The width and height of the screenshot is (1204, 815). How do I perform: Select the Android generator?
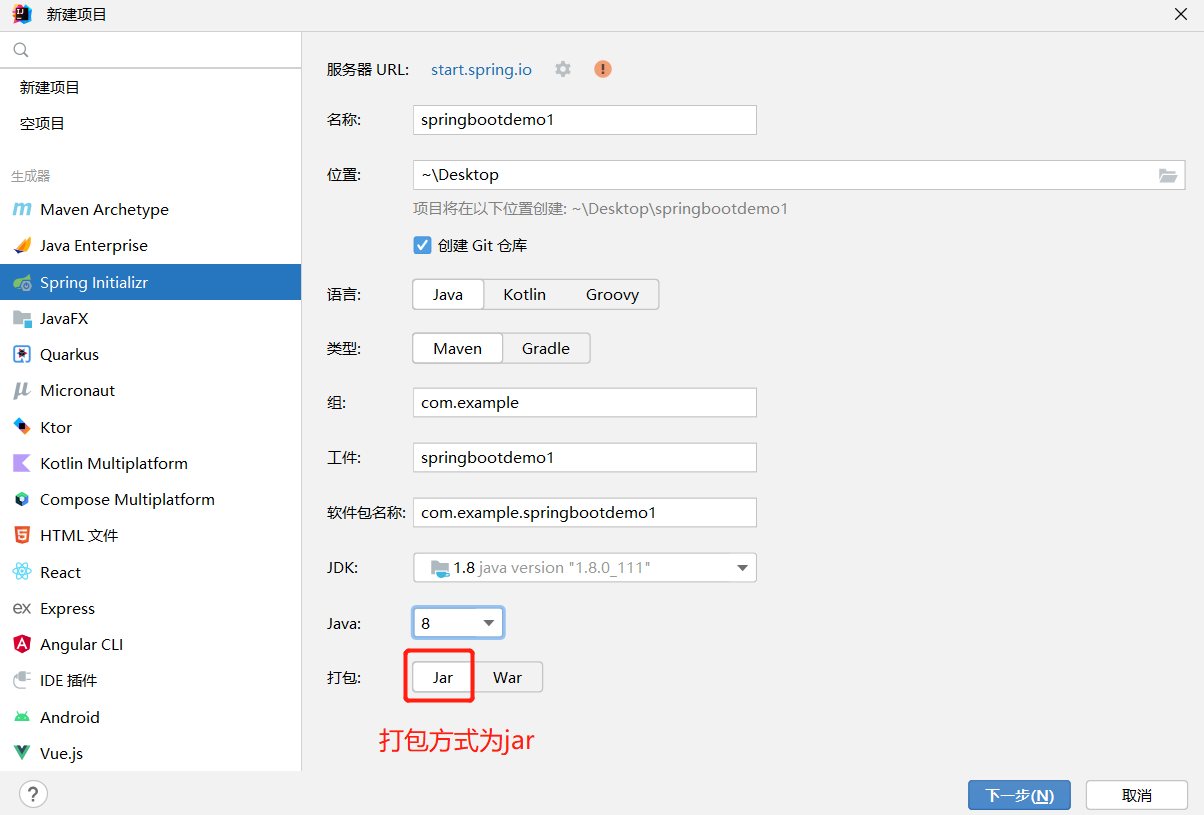click(x=68, y=717)
